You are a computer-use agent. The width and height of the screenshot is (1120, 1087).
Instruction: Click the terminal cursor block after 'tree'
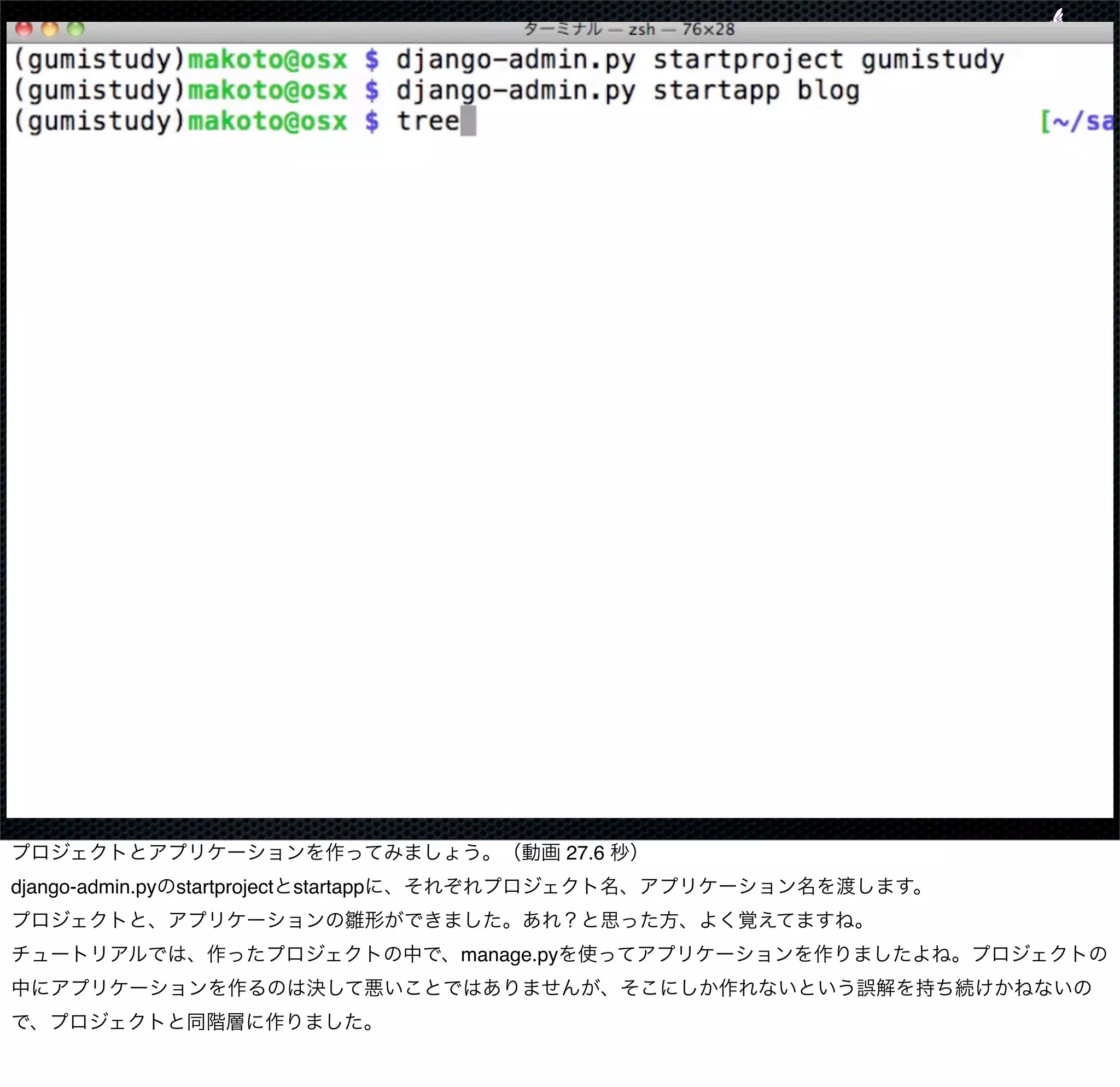click(x=469, y=121)
